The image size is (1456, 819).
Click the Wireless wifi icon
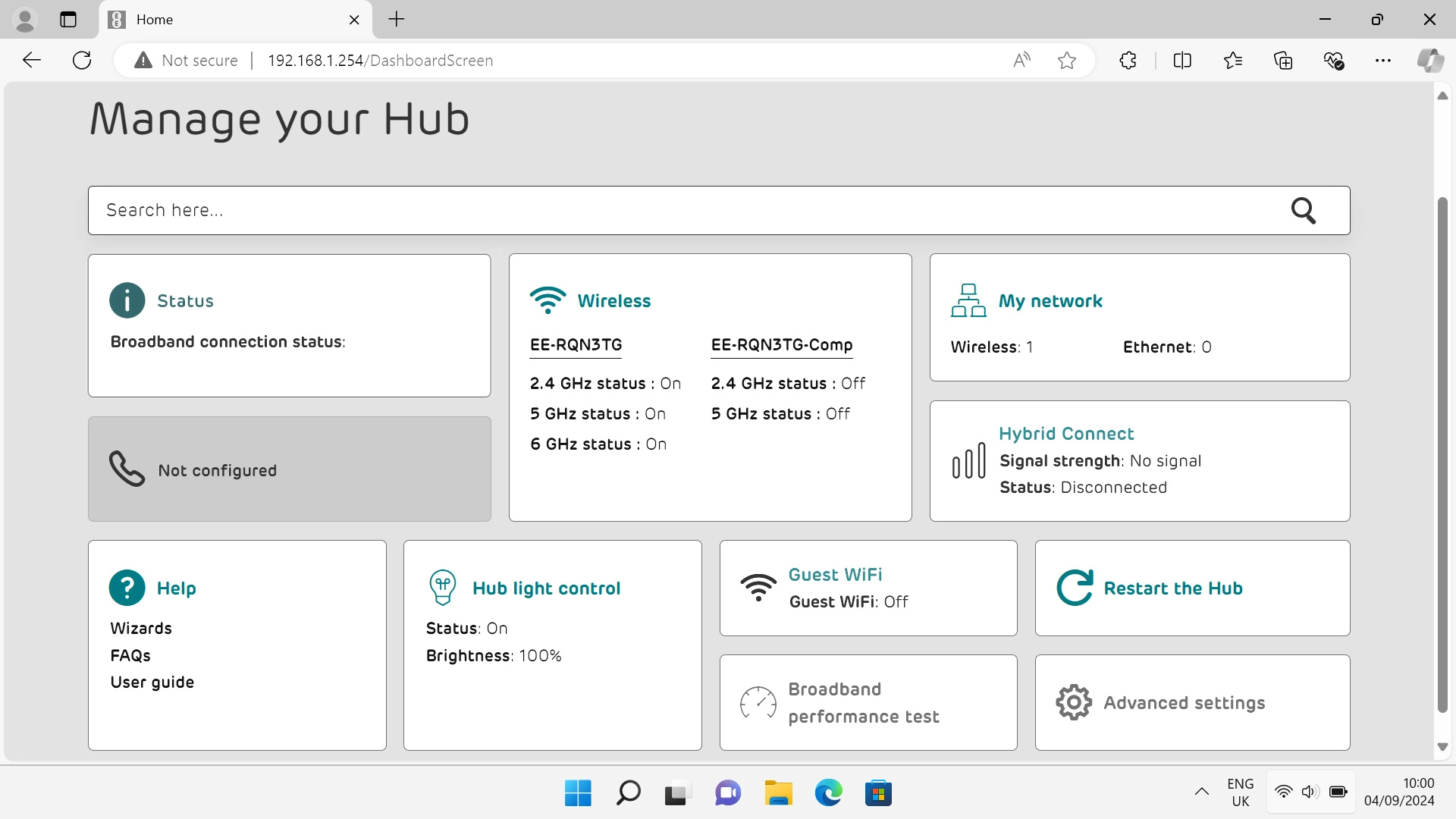[x=548, y=300]
